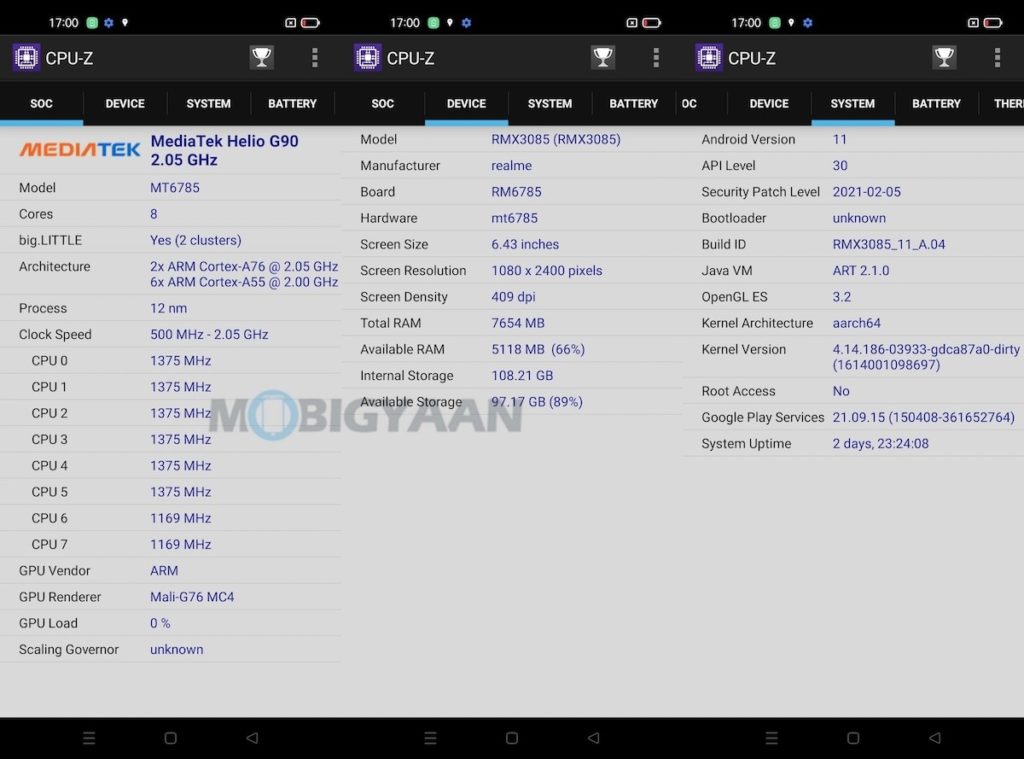The image size is (1024, 759).
Task: Tap "7654 MB" total RAM value
Action: 517,323
